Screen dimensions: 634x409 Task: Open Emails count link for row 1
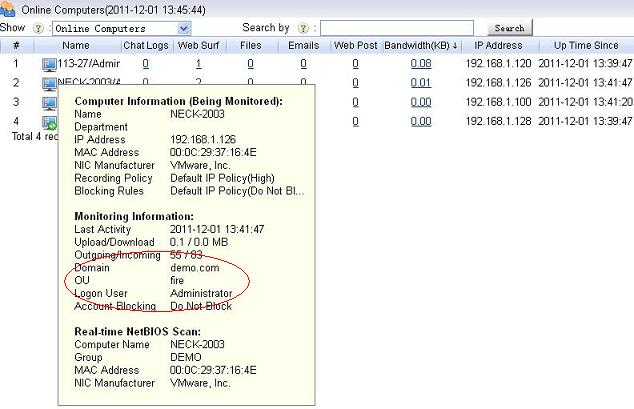tap(303, 64)
